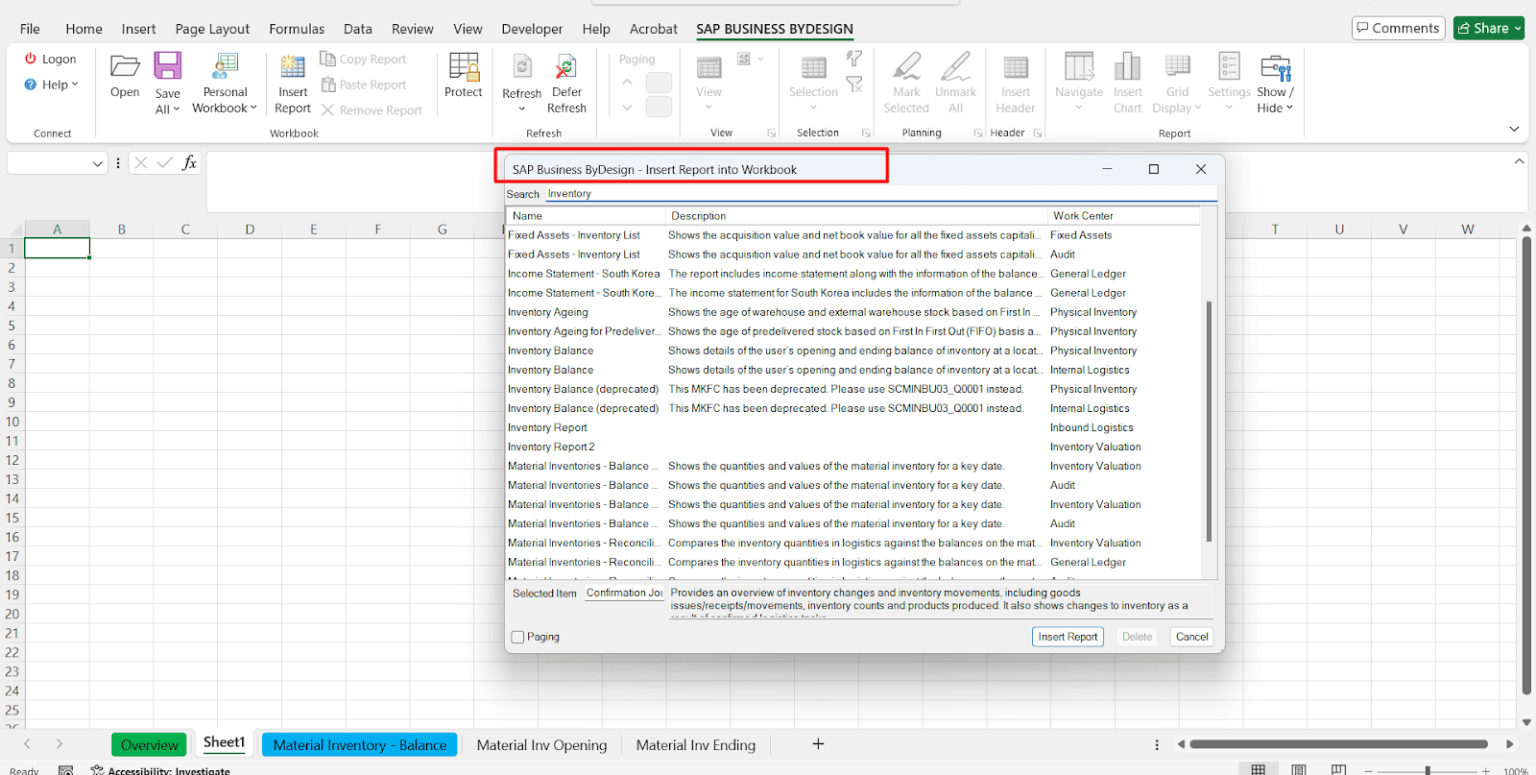Viewport: 1536px width, 775px height.
Task: Open the Material Inventory - Balance sheet
Action: pyautogui.click(x=360, y=745)
